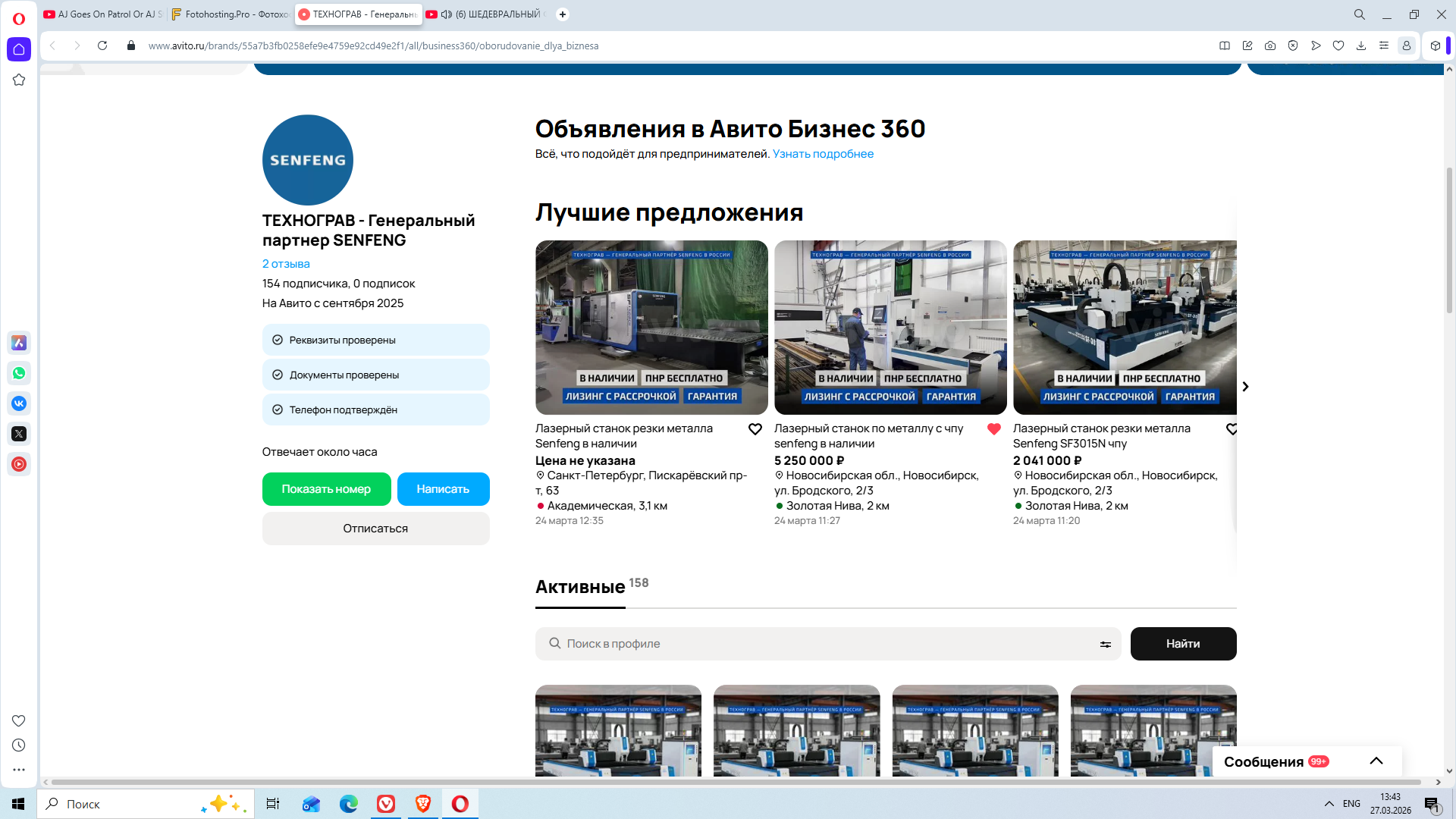Launch Brave browser from the taskbar

tap(423, 804)
